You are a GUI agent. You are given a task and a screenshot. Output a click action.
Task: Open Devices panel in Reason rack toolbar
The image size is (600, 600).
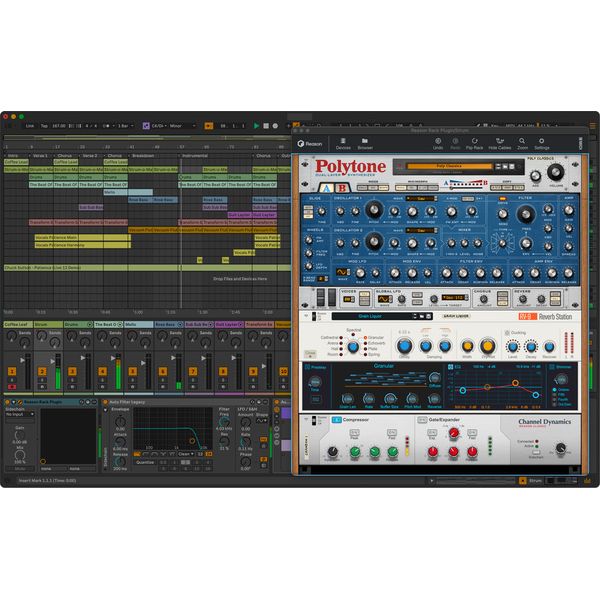click(x=343, y=141)
